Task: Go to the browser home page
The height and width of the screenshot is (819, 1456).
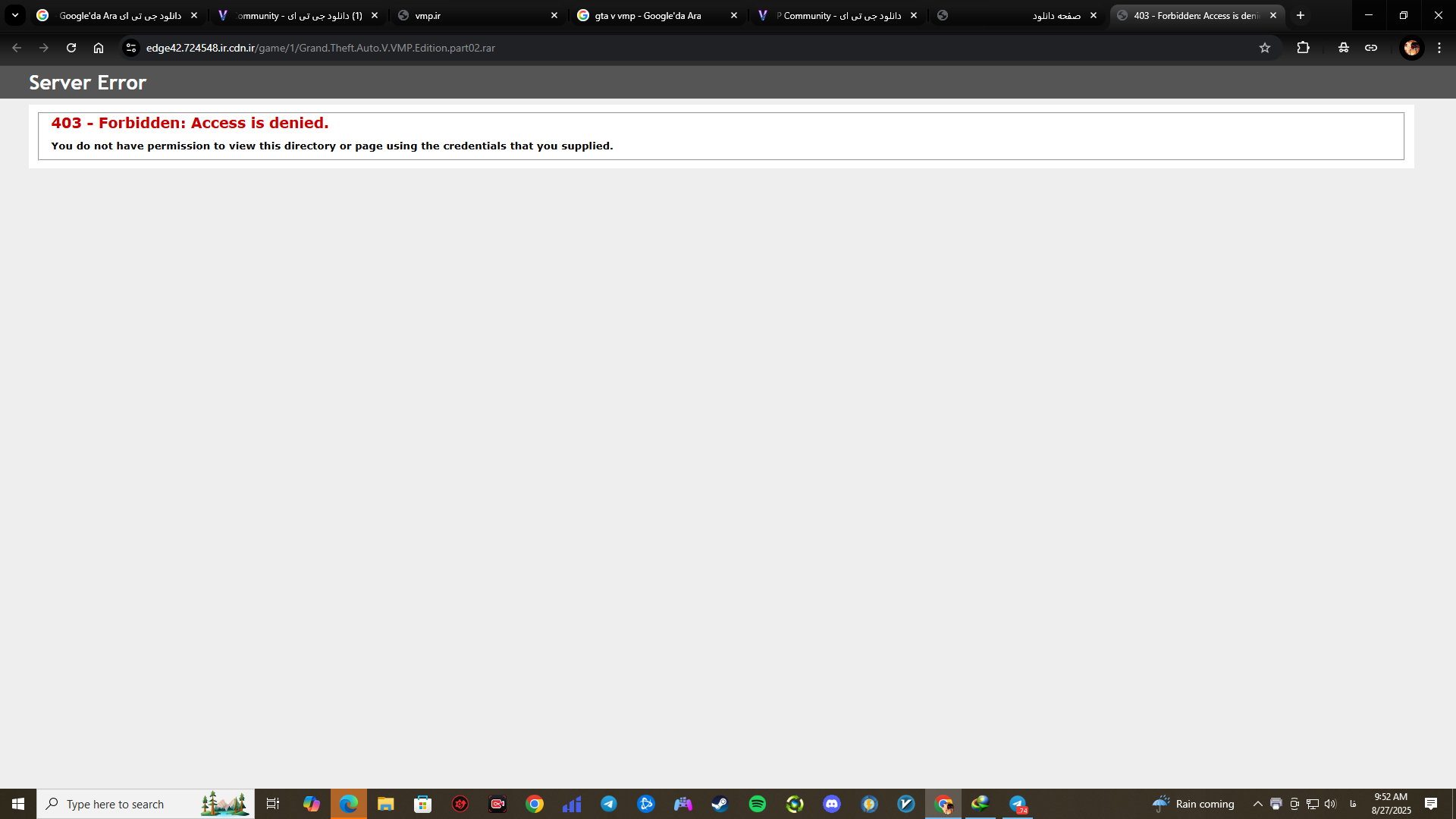Action: (99, 48)
